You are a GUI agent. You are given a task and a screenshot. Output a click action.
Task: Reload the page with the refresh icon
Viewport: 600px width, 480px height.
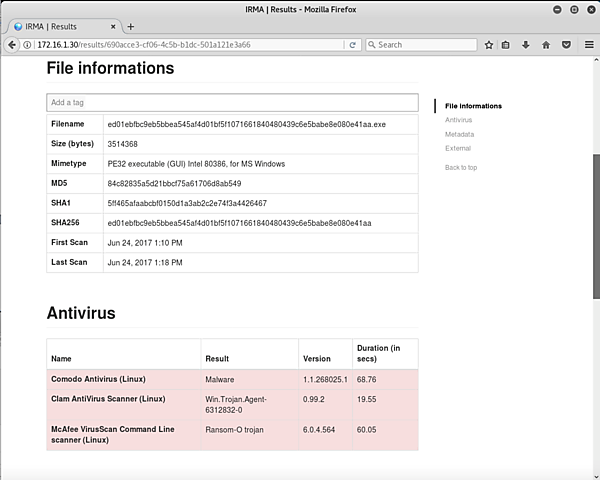352,45
